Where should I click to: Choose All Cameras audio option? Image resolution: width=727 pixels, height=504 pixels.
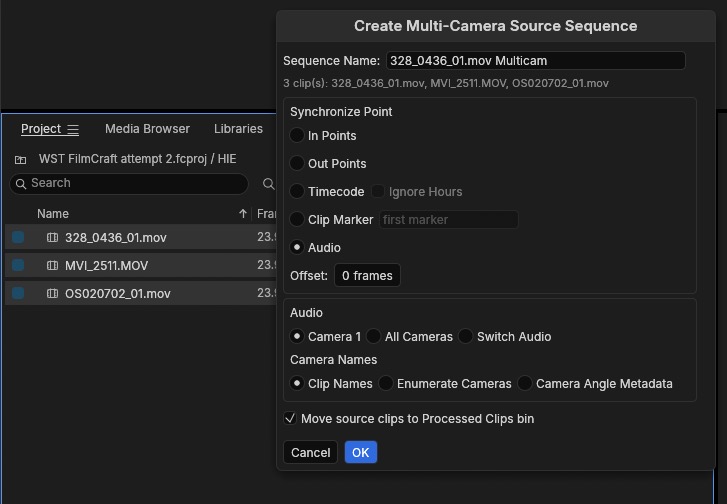click(x=373, y=336)
